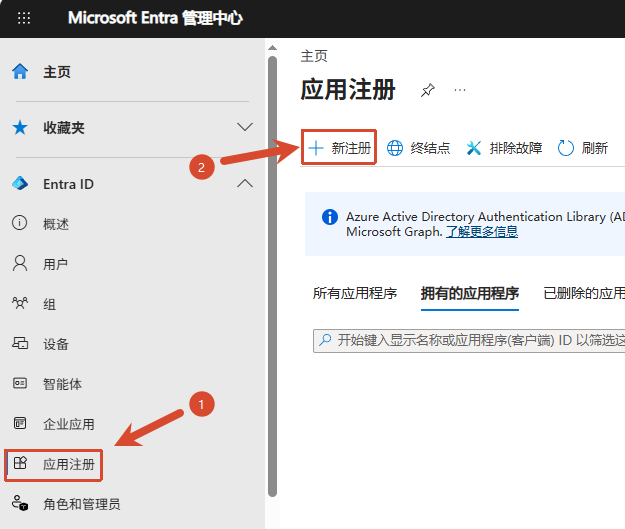Switch to the 拥有的应用程序 tab
Screen dimensions: 625x529
point(470,293)
